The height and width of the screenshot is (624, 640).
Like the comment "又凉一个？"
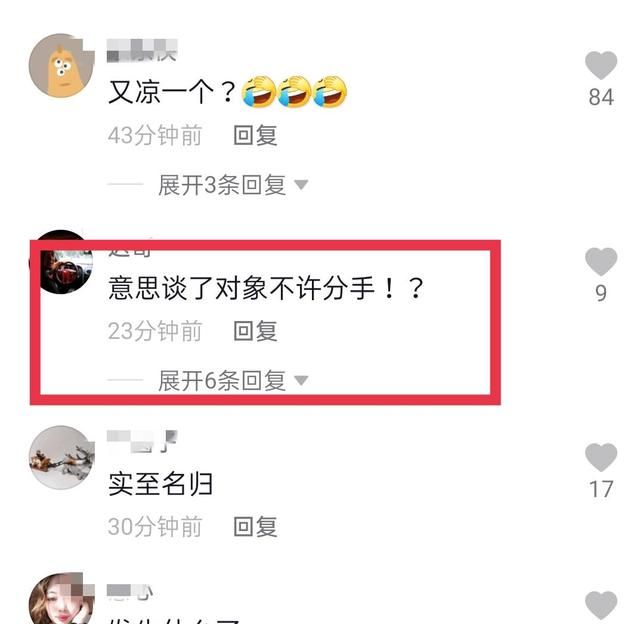coord(601,66)
